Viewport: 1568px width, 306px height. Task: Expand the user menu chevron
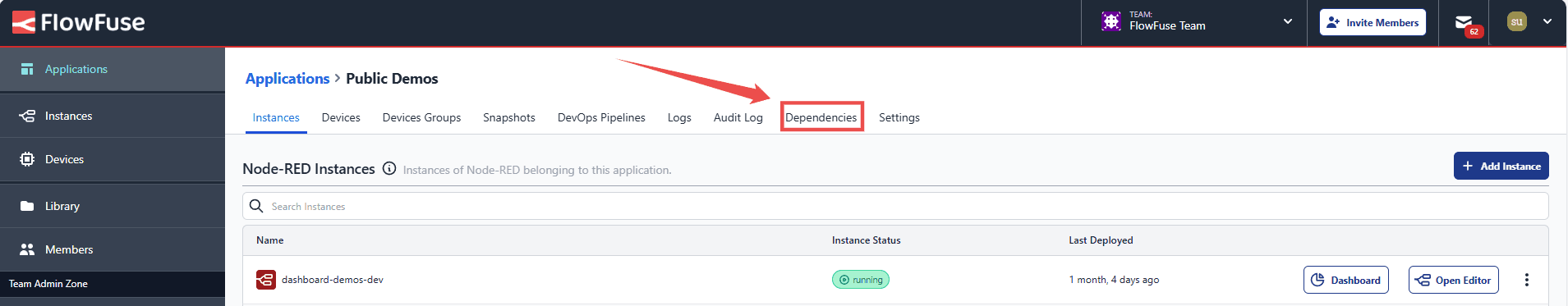[1547, 22]
